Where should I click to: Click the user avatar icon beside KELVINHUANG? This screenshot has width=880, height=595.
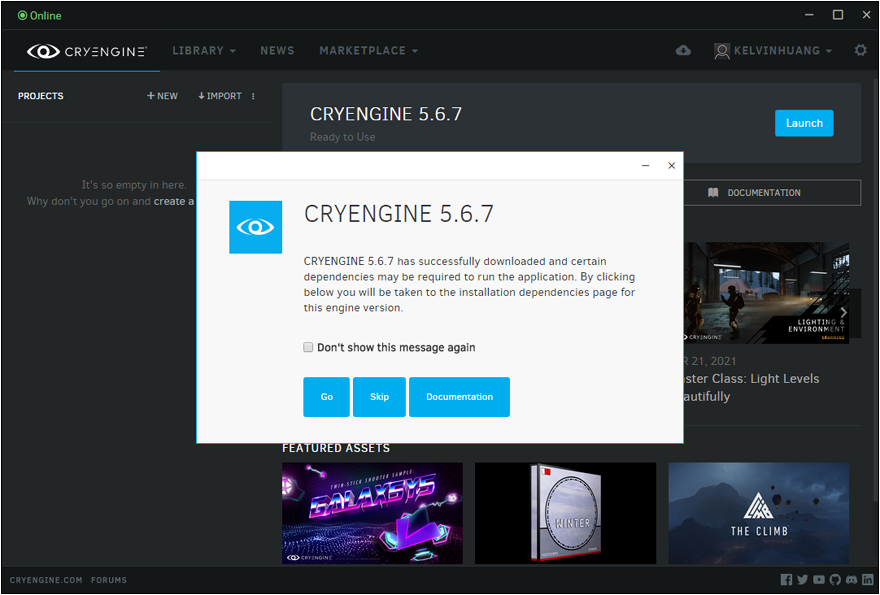(x=722, y=51)
